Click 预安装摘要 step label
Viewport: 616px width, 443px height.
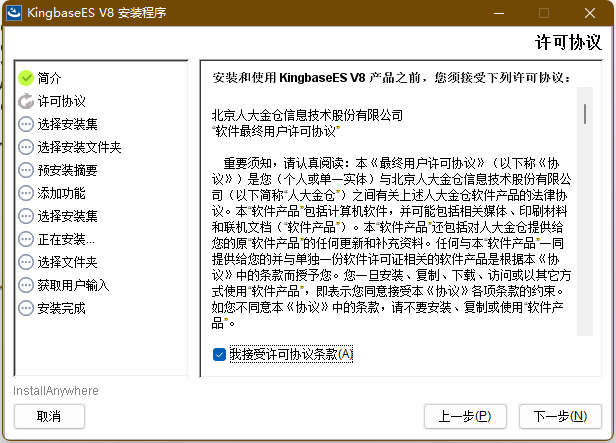point(68,170)
